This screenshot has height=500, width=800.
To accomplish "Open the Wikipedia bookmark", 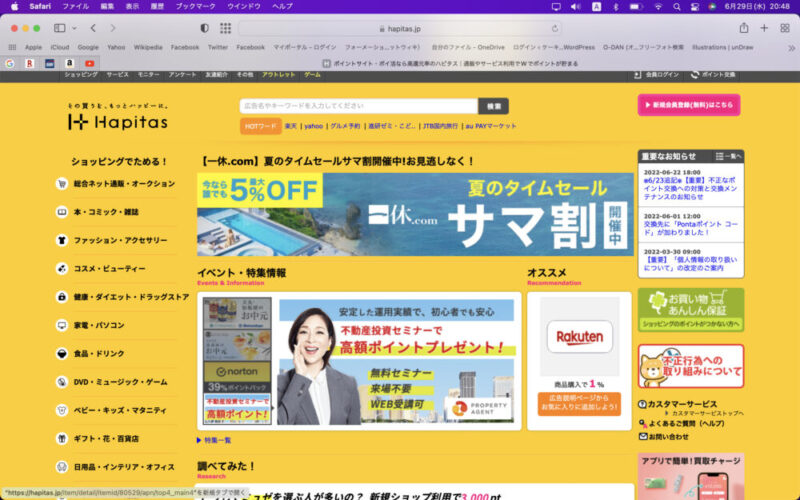I will [148, 47].
